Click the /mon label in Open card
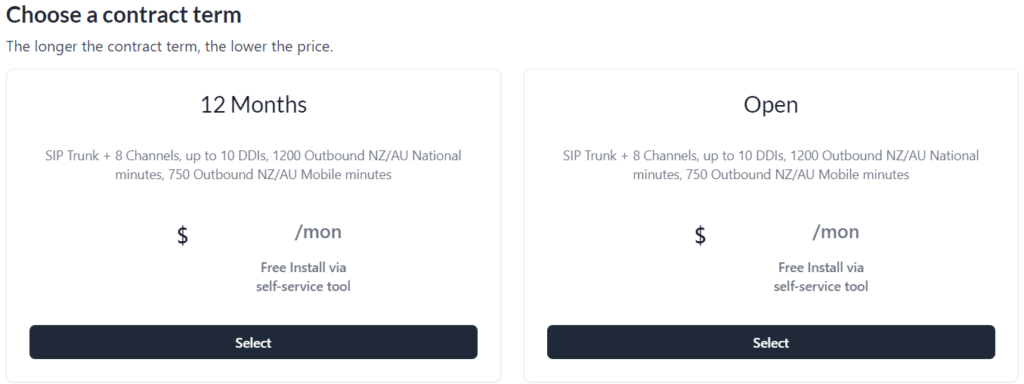 pos(836,232)
